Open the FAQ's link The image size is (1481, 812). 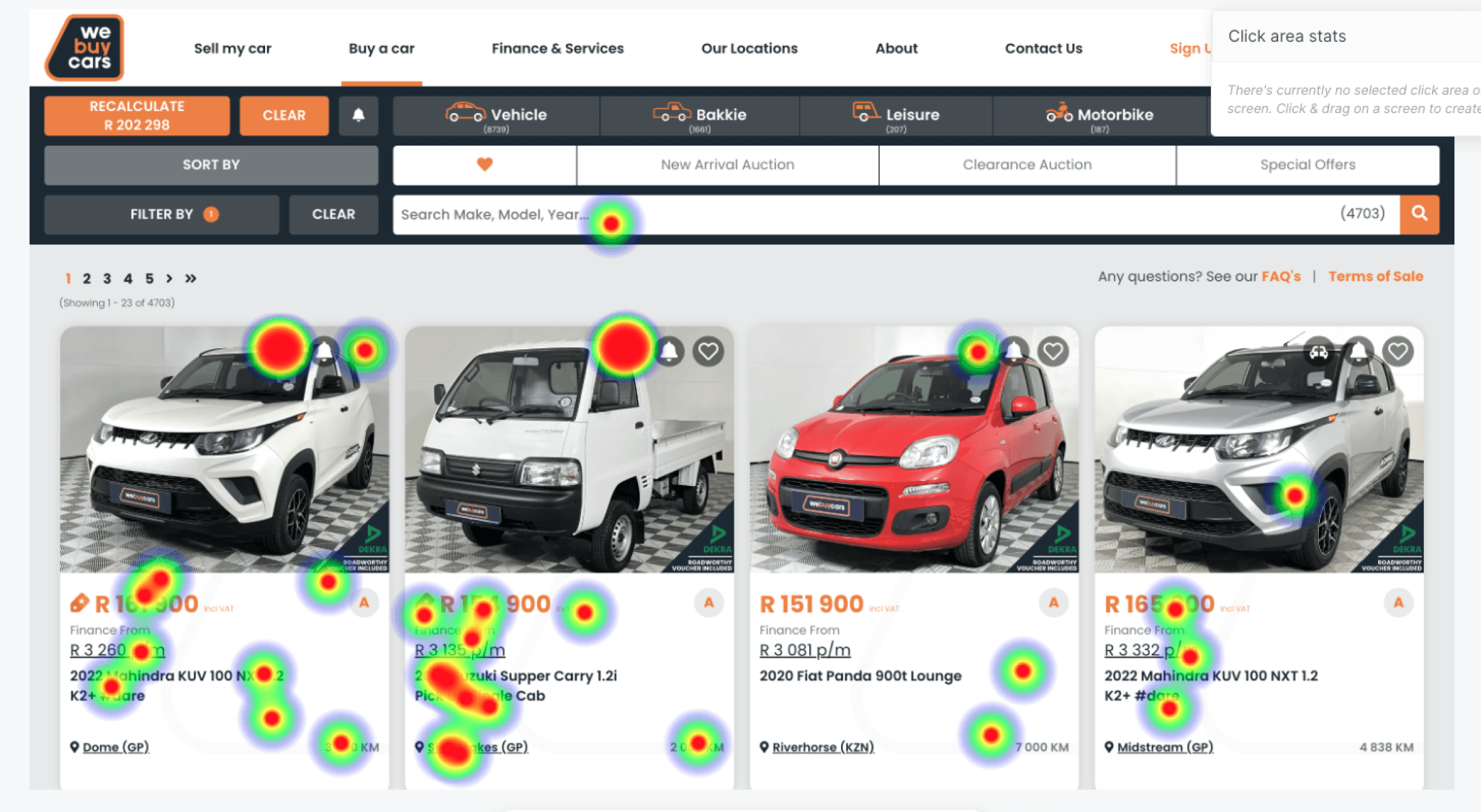coord(1281,276)
